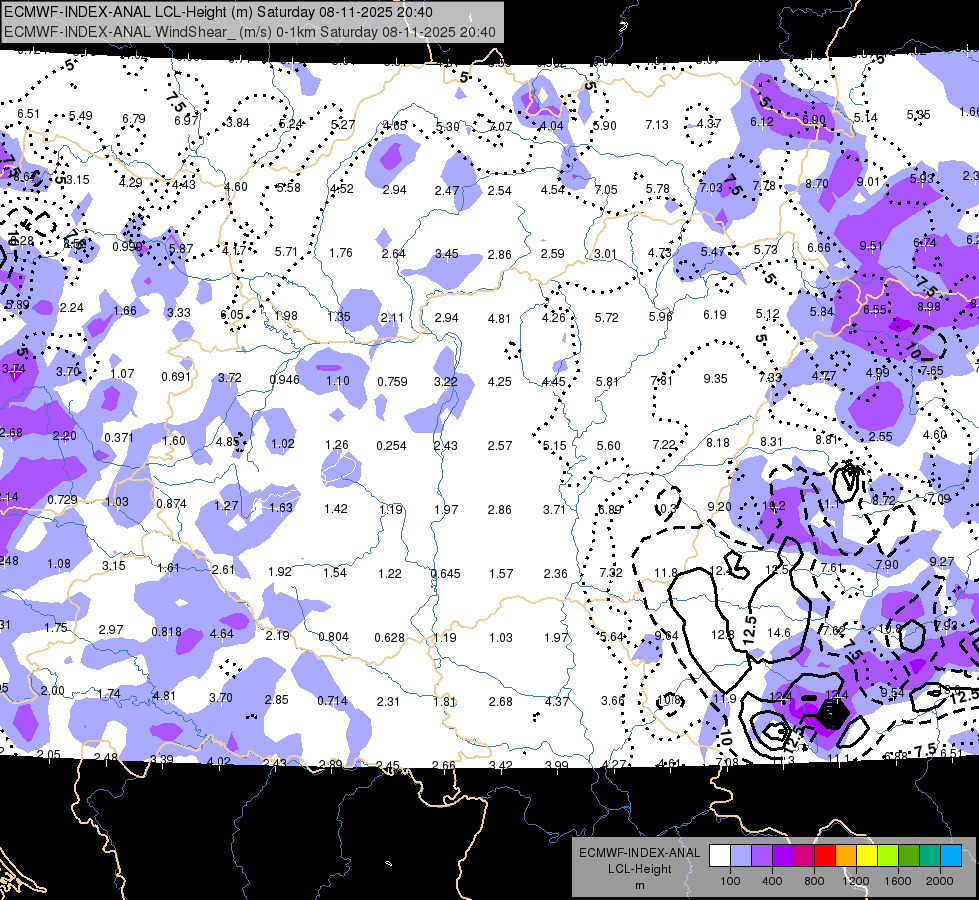Click the wind shear value 9.51
979x900 pixels.
coord(870,245)
